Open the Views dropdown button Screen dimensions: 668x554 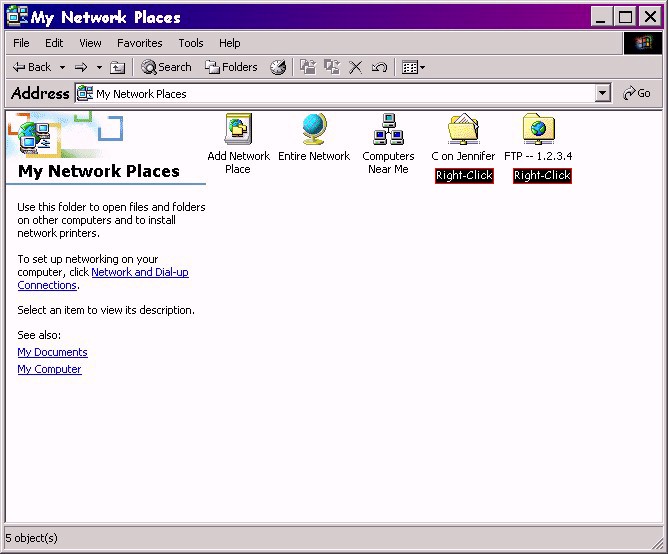coord(413,67)
